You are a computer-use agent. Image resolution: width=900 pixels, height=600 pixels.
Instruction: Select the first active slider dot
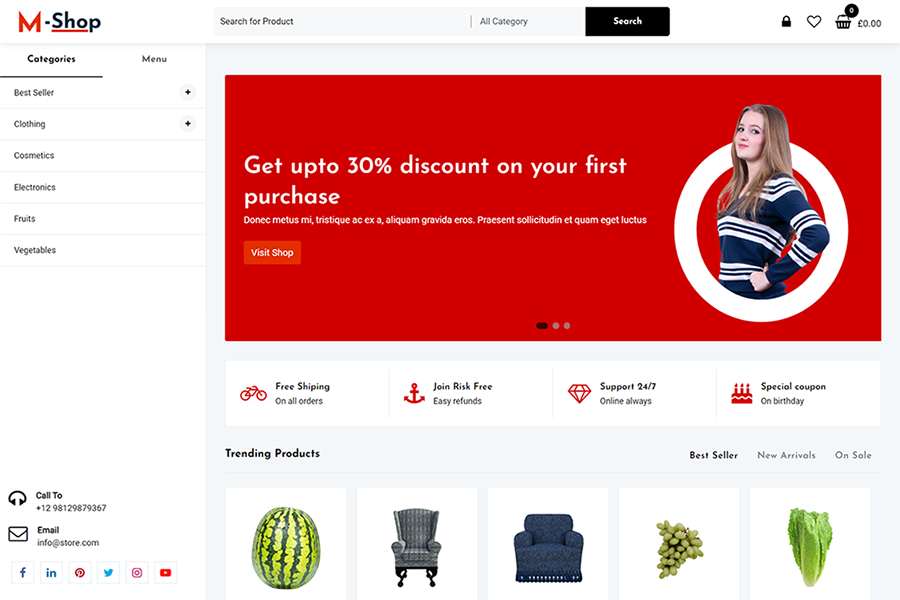click(x=542, y=326)
